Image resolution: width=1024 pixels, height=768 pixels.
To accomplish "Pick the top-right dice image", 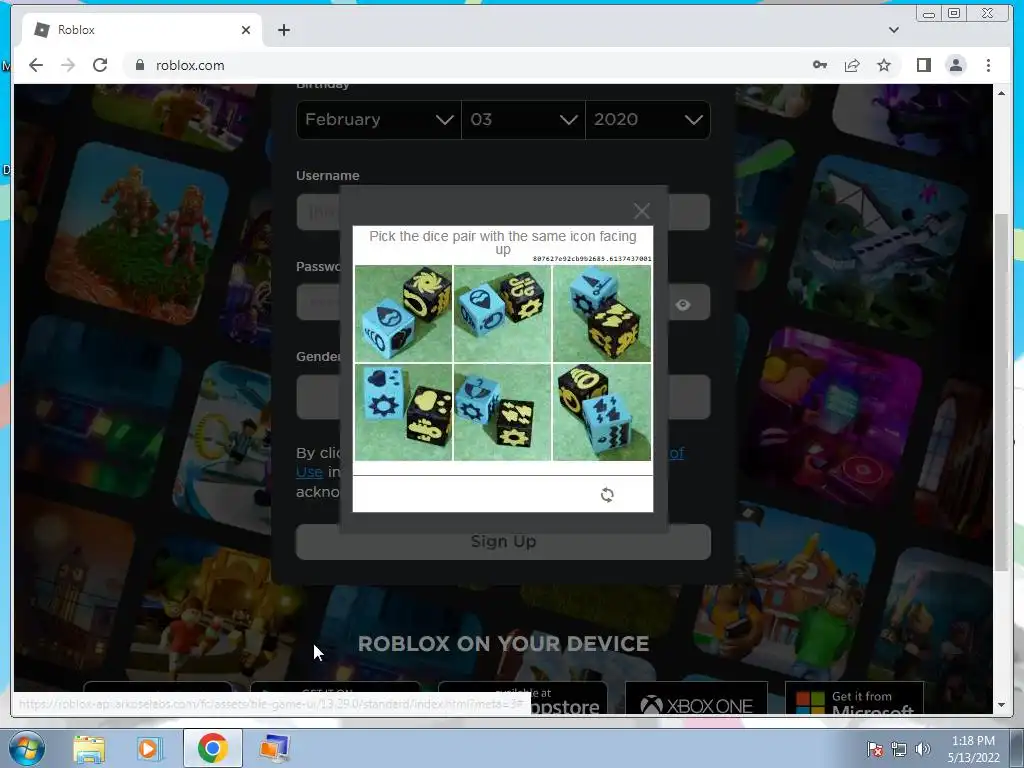I will 601,313.
